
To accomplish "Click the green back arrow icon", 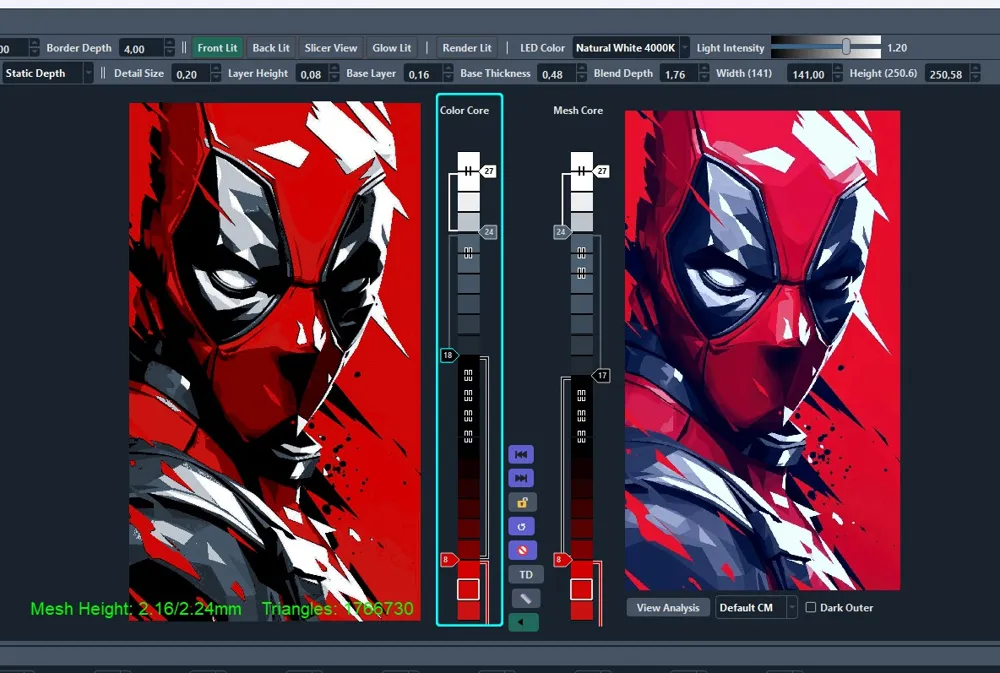I will tap(520, 621).
